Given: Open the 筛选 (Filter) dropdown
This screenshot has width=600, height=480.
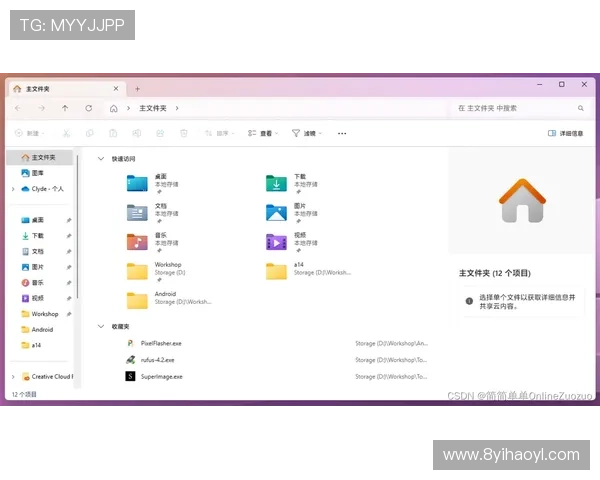Looking at the screenshot, I should coord(307,133).
